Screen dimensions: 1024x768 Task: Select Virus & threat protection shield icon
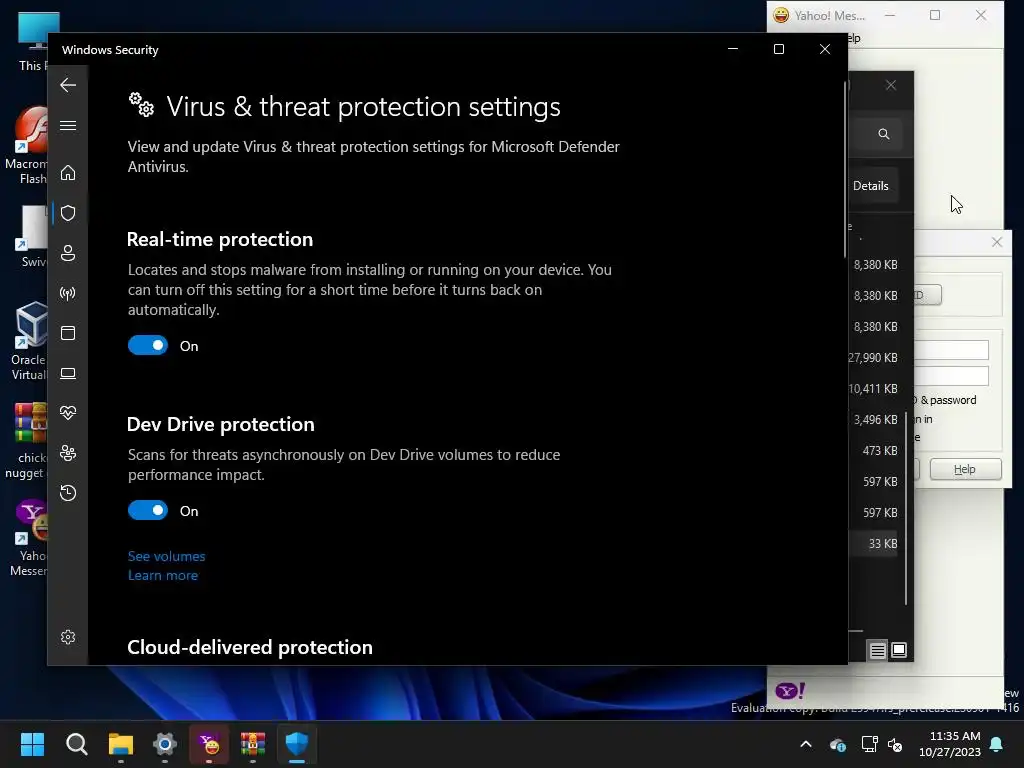pos(68,213)
